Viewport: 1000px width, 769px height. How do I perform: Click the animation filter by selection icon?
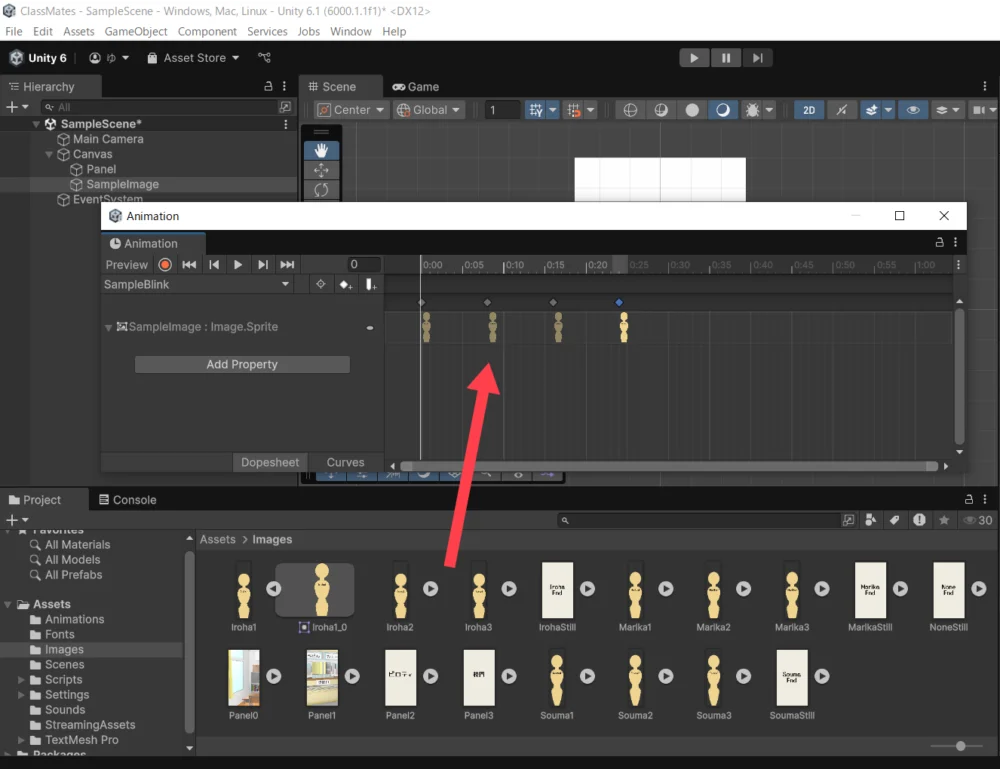(x=321, y=285)
